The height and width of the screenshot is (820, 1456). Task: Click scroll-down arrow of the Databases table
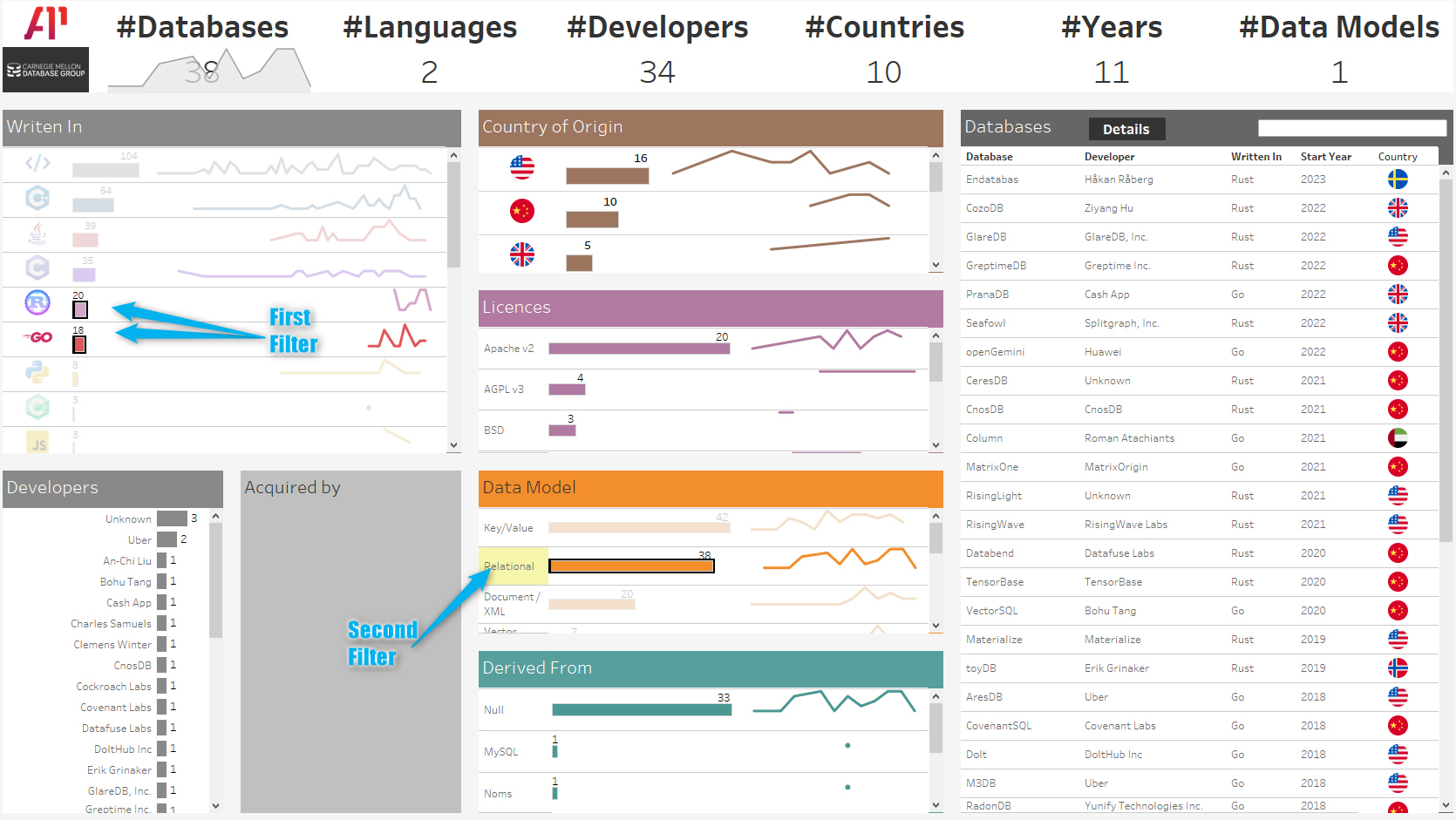1446,806
